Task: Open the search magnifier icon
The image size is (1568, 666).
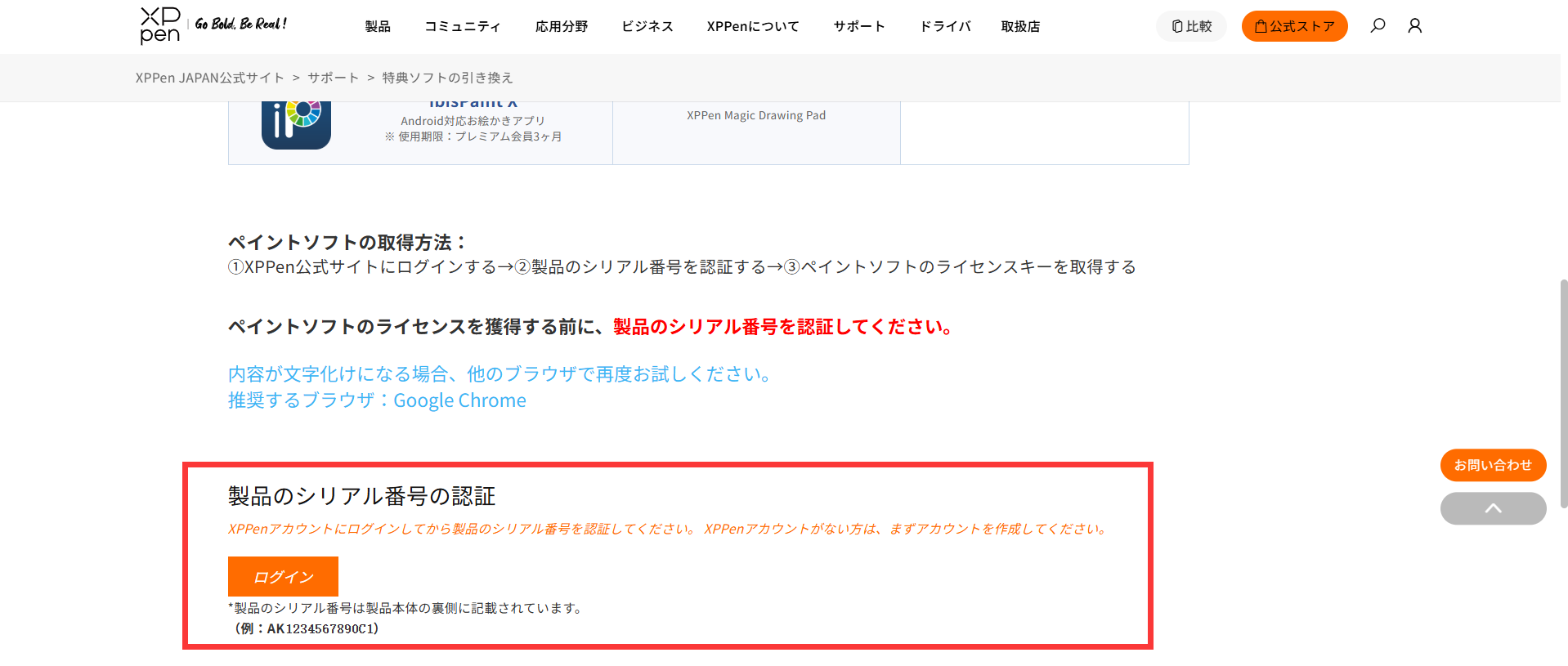Action: coord(1378,26)
